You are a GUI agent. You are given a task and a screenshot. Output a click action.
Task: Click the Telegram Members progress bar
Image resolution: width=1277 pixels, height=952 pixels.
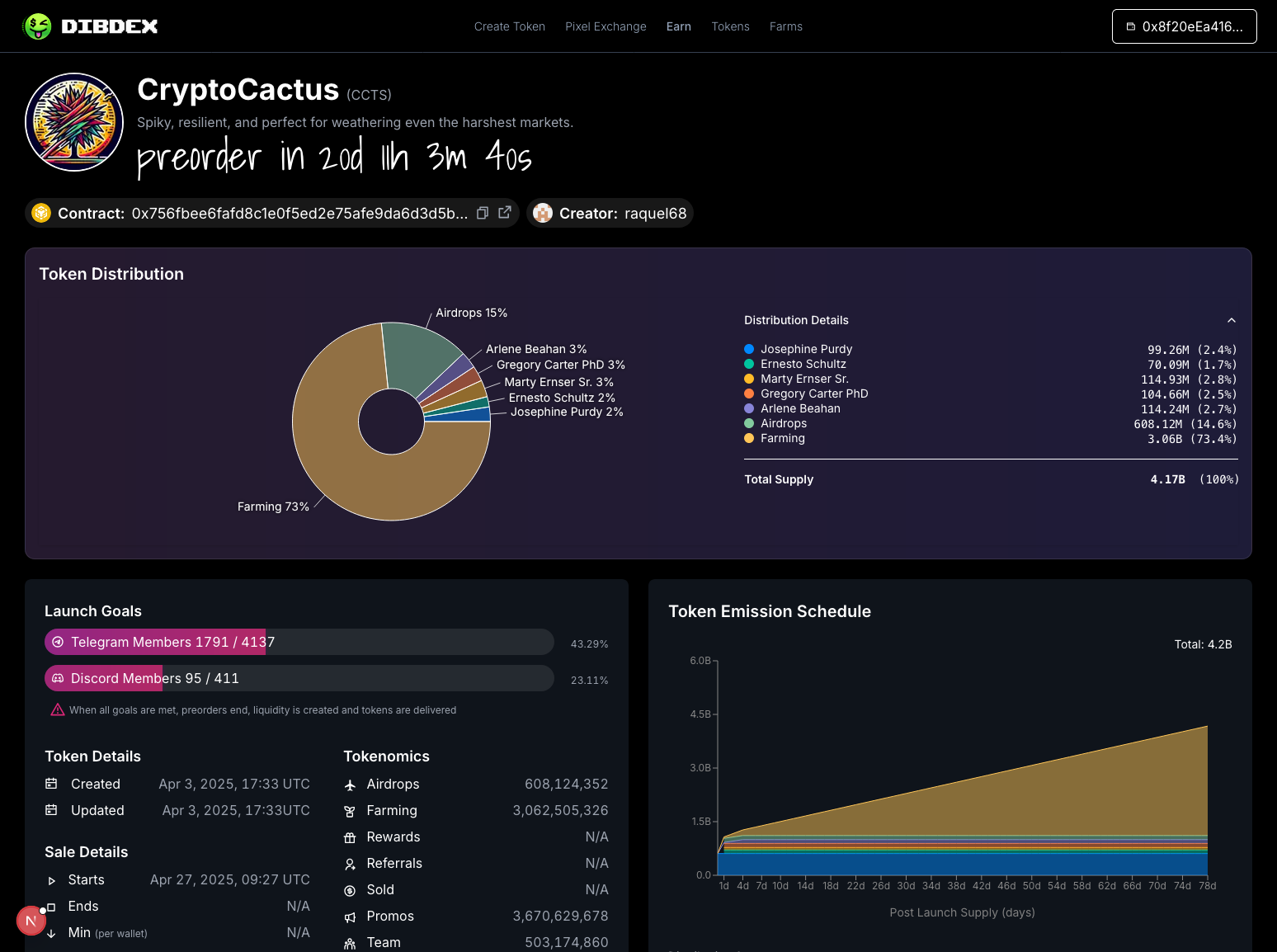click(x=299, y=642)
